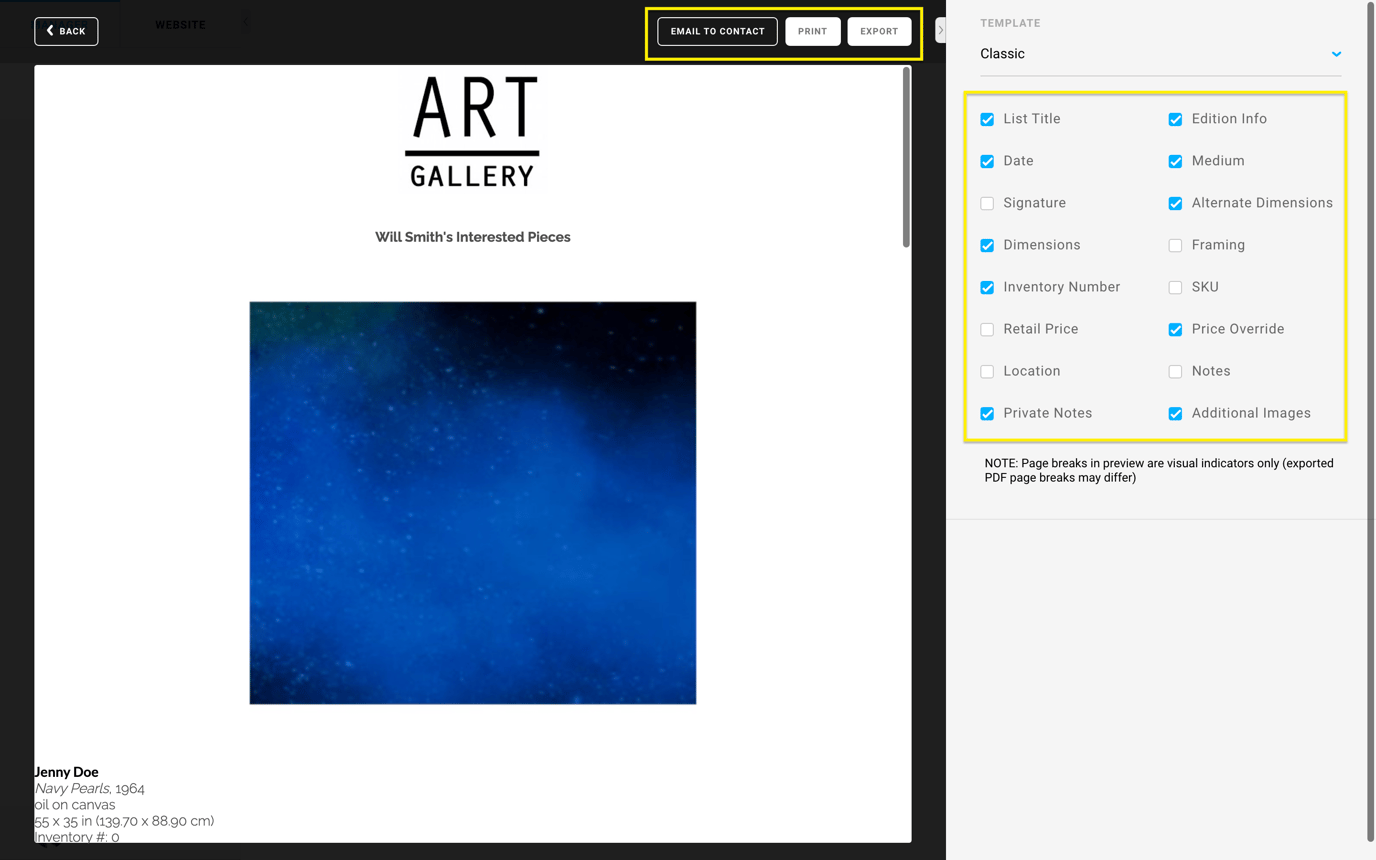Enable the Framing checkbox
The height and width of the screenshot is (860, 1376).
tap(1175, 245)
